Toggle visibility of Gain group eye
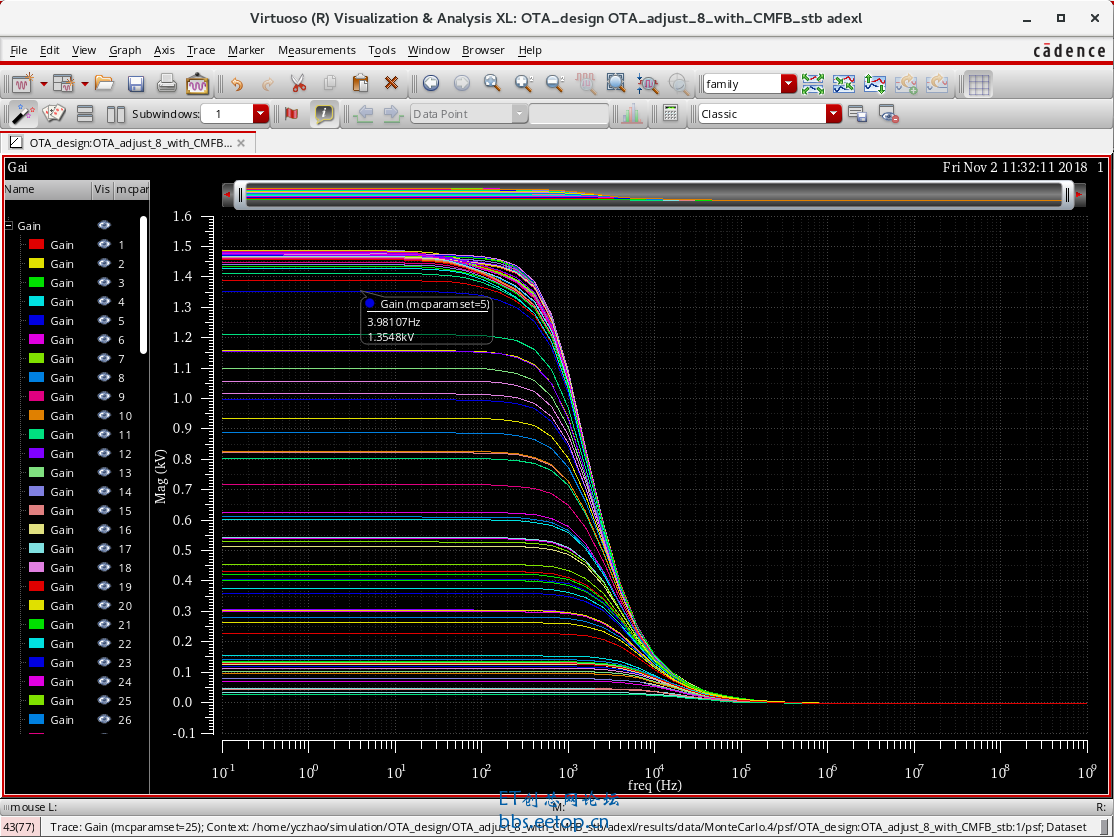 point(104,225)
